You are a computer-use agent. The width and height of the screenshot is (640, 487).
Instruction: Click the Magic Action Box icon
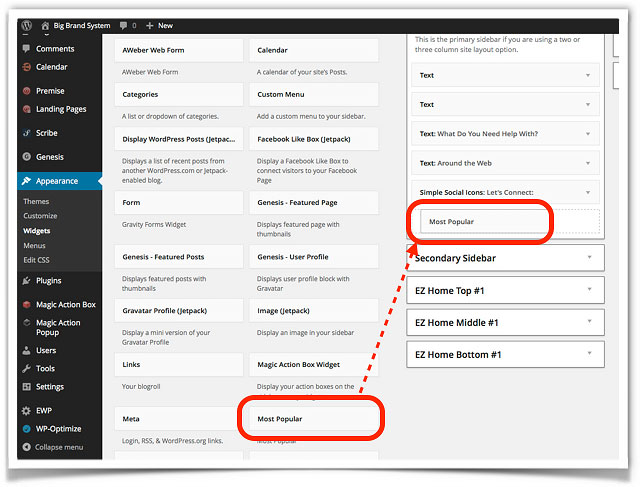pyautogui.click(x=27, y=305)
